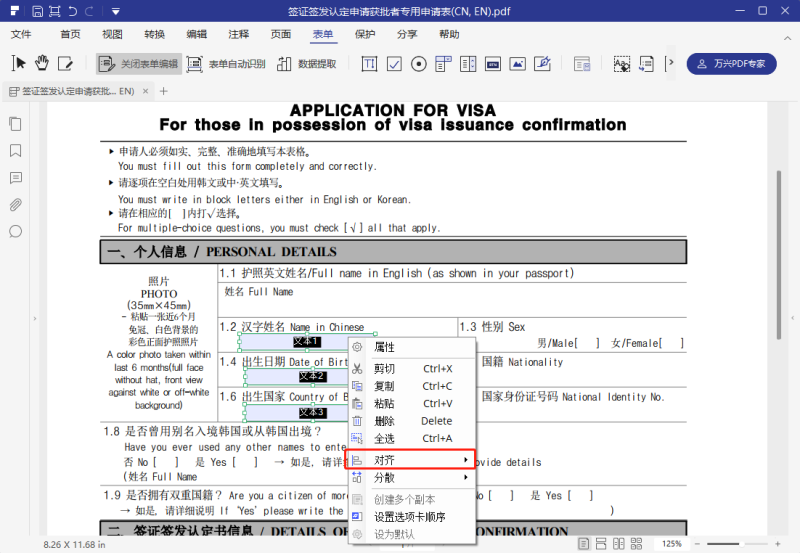800x553 pixels.
Task: Switch to the 首页 tab
Action: point(70,34)
